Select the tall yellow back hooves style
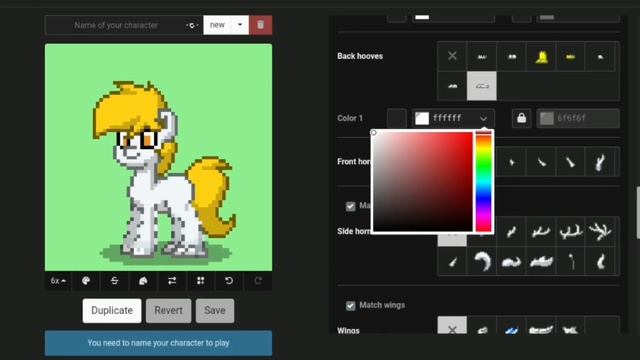Image resolution: width=640 pixels, height=360 pixels. 541,56
